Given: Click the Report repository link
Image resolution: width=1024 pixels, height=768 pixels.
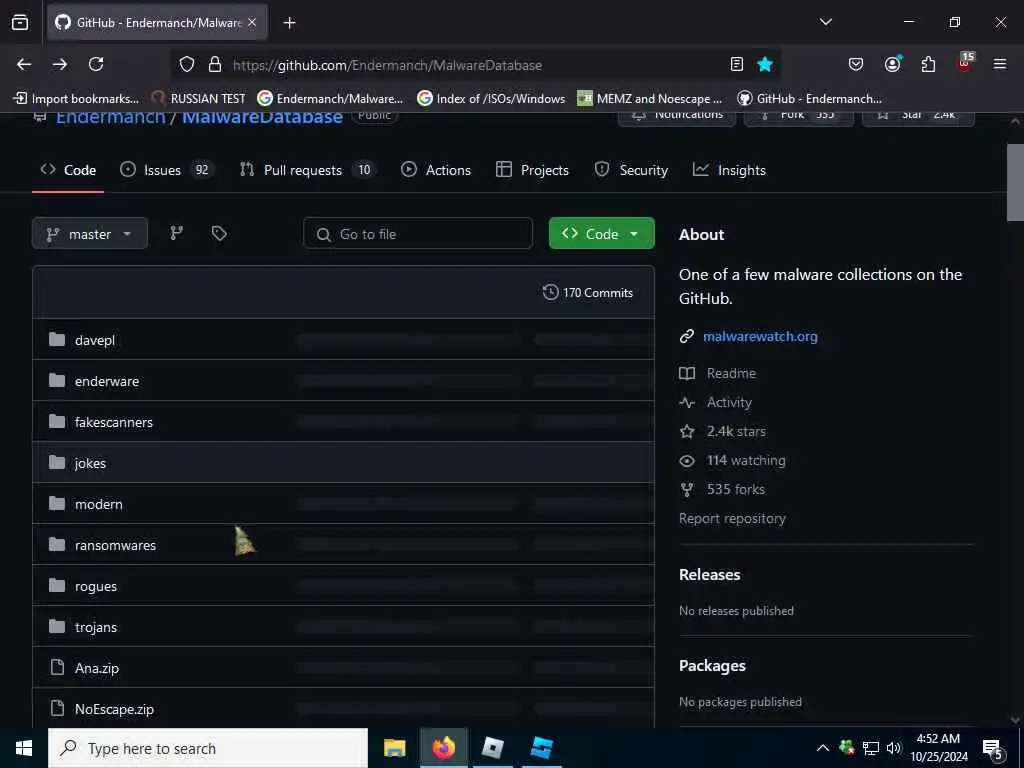Looking at the screenshot, I should coord(732,519).
